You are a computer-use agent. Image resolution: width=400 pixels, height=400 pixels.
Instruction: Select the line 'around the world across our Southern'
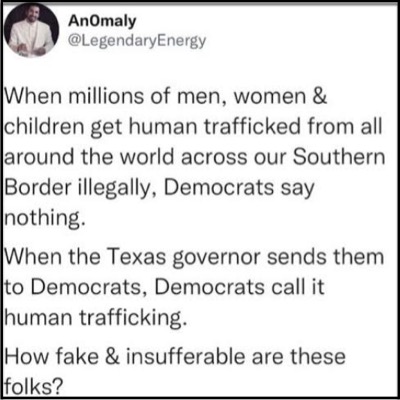point(195,157)
